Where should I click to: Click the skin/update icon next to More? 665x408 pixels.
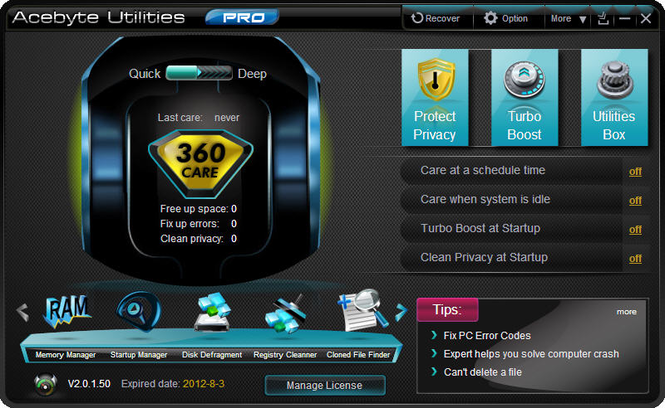[603, 19]
